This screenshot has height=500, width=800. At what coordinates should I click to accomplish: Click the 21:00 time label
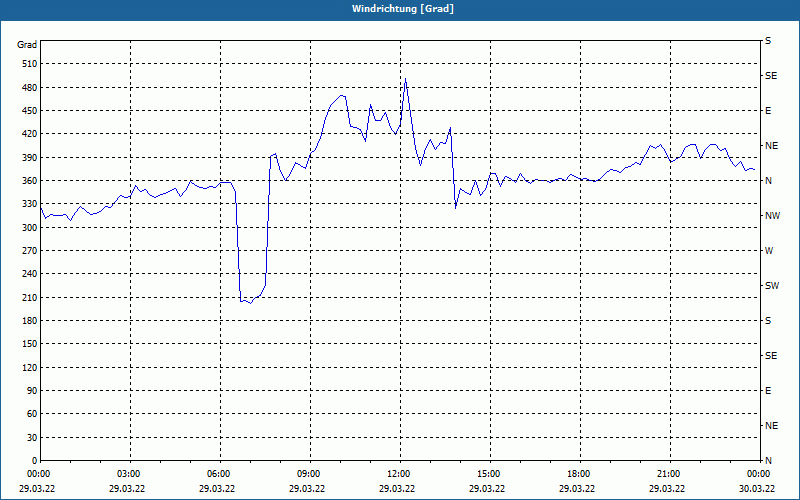670,474
